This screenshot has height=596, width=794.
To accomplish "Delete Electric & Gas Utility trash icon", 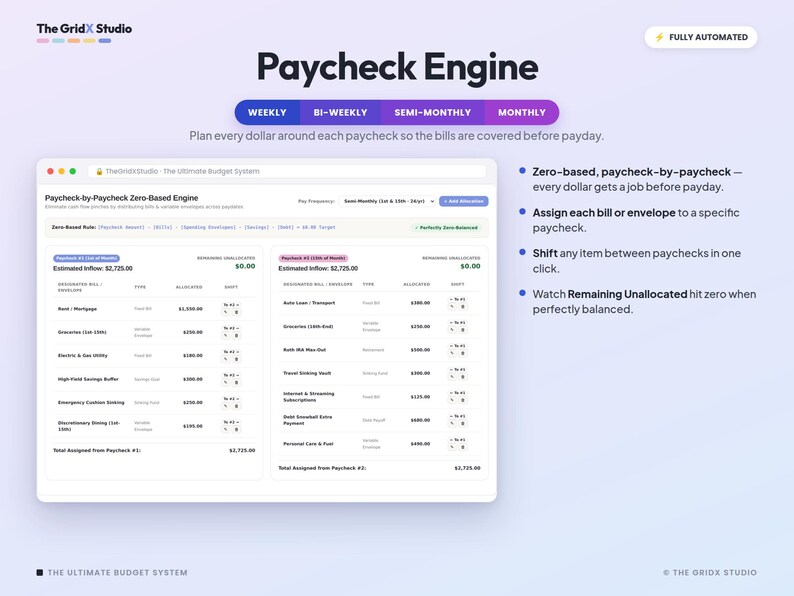I will click(x=236, y=359).
